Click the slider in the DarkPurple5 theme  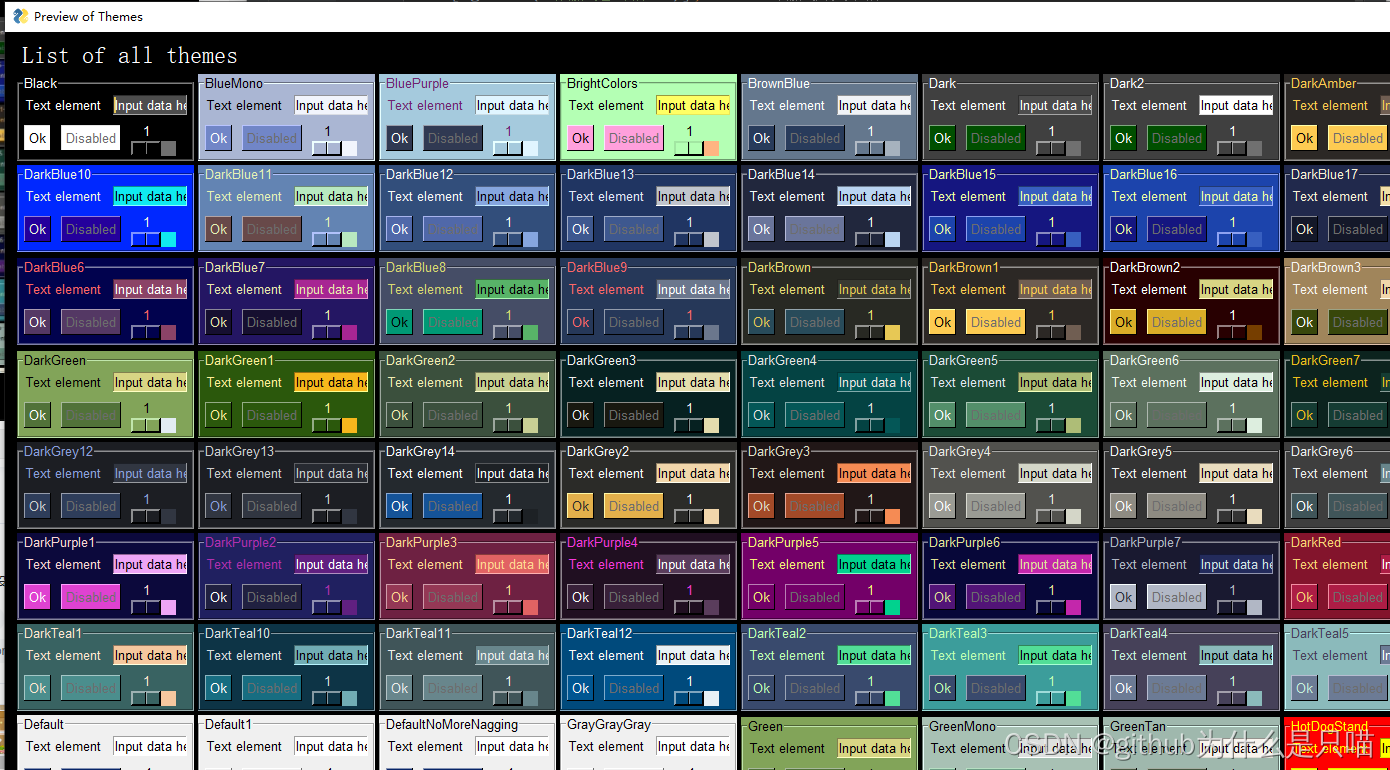pyautogui.click(x=877, y=607)
